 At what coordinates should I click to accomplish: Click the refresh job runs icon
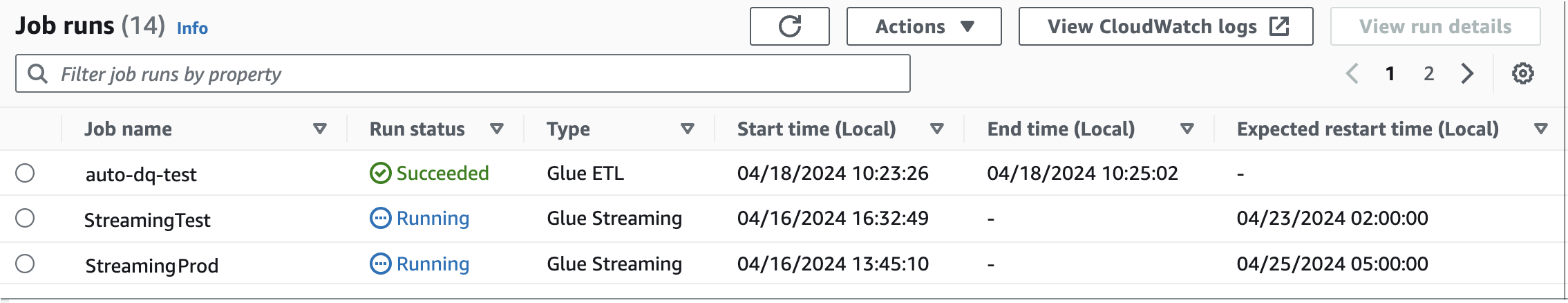point(789,27)
